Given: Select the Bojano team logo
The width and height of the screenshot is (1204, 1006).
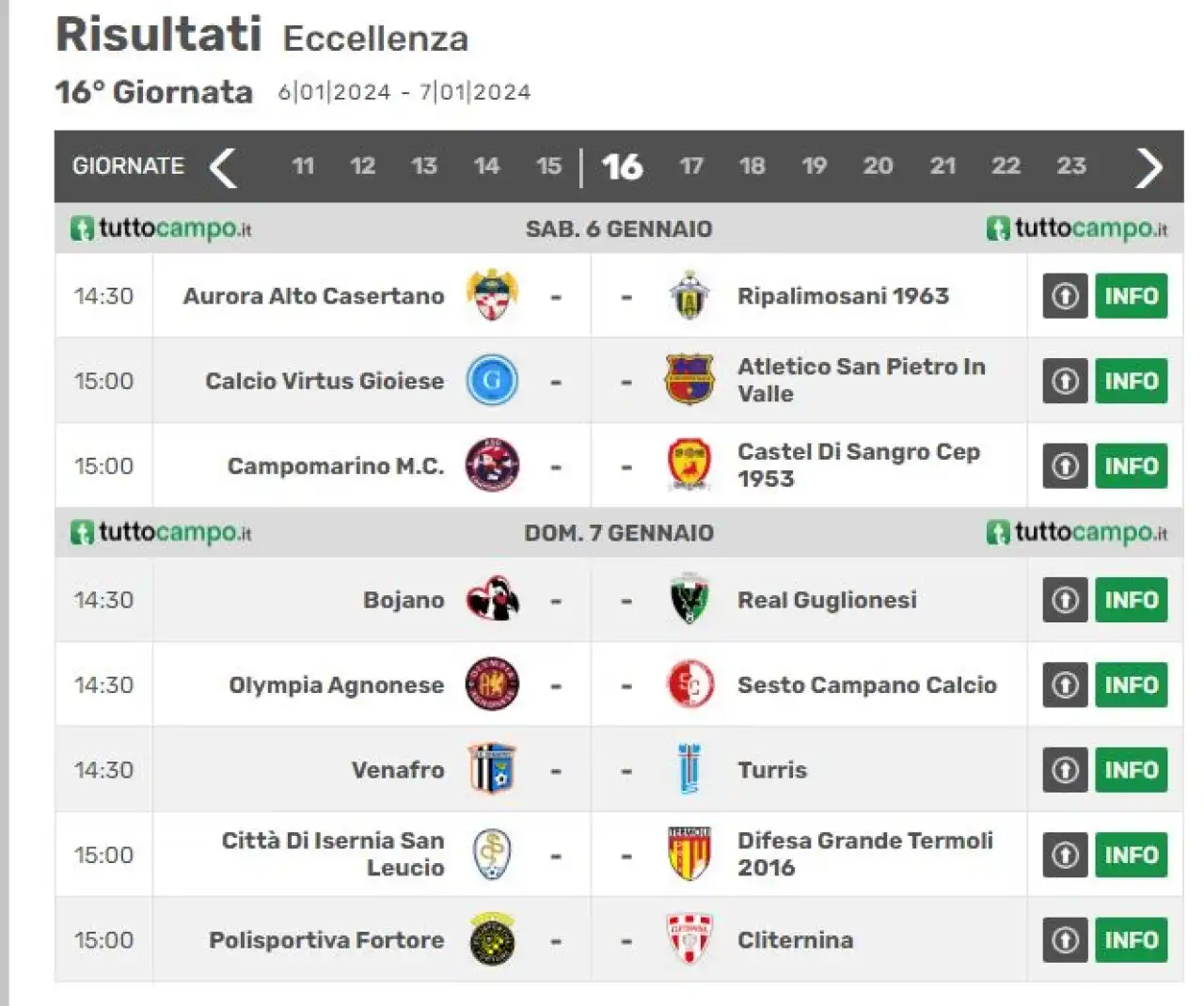Looking at the screenshot, I should 492,600.
